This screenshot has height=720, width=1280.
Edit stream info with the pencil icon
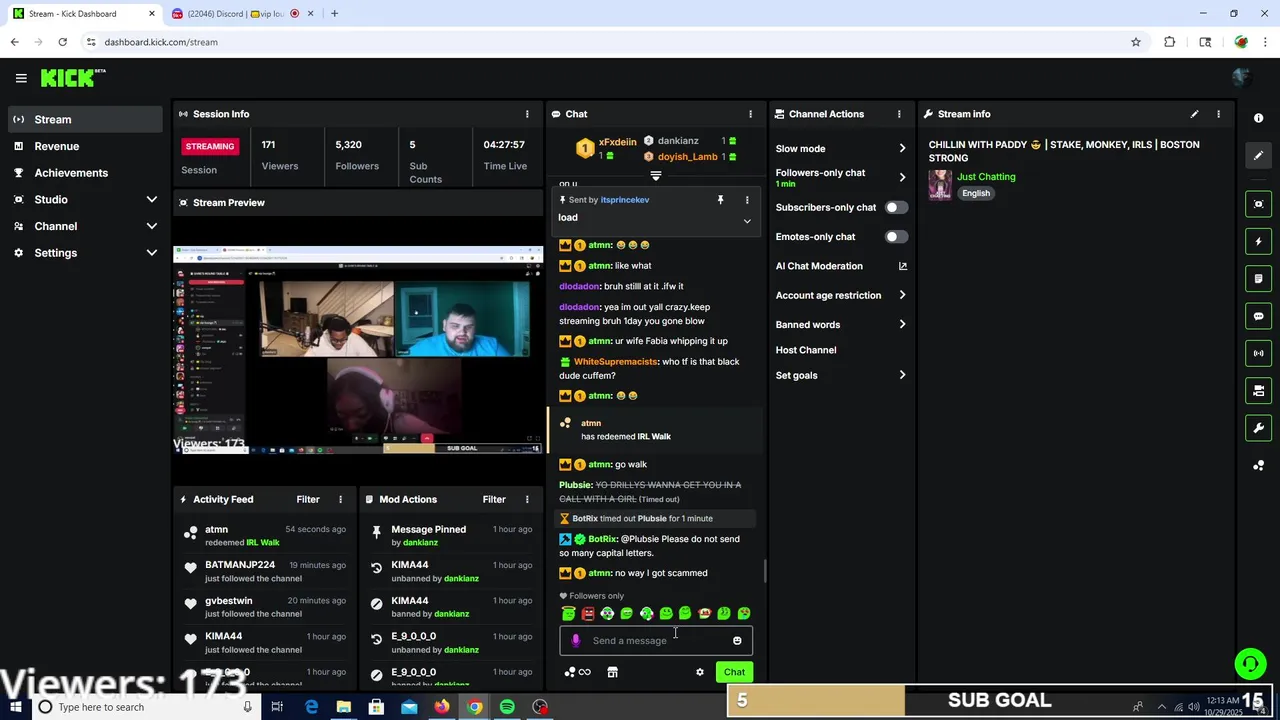(1194, 114)
